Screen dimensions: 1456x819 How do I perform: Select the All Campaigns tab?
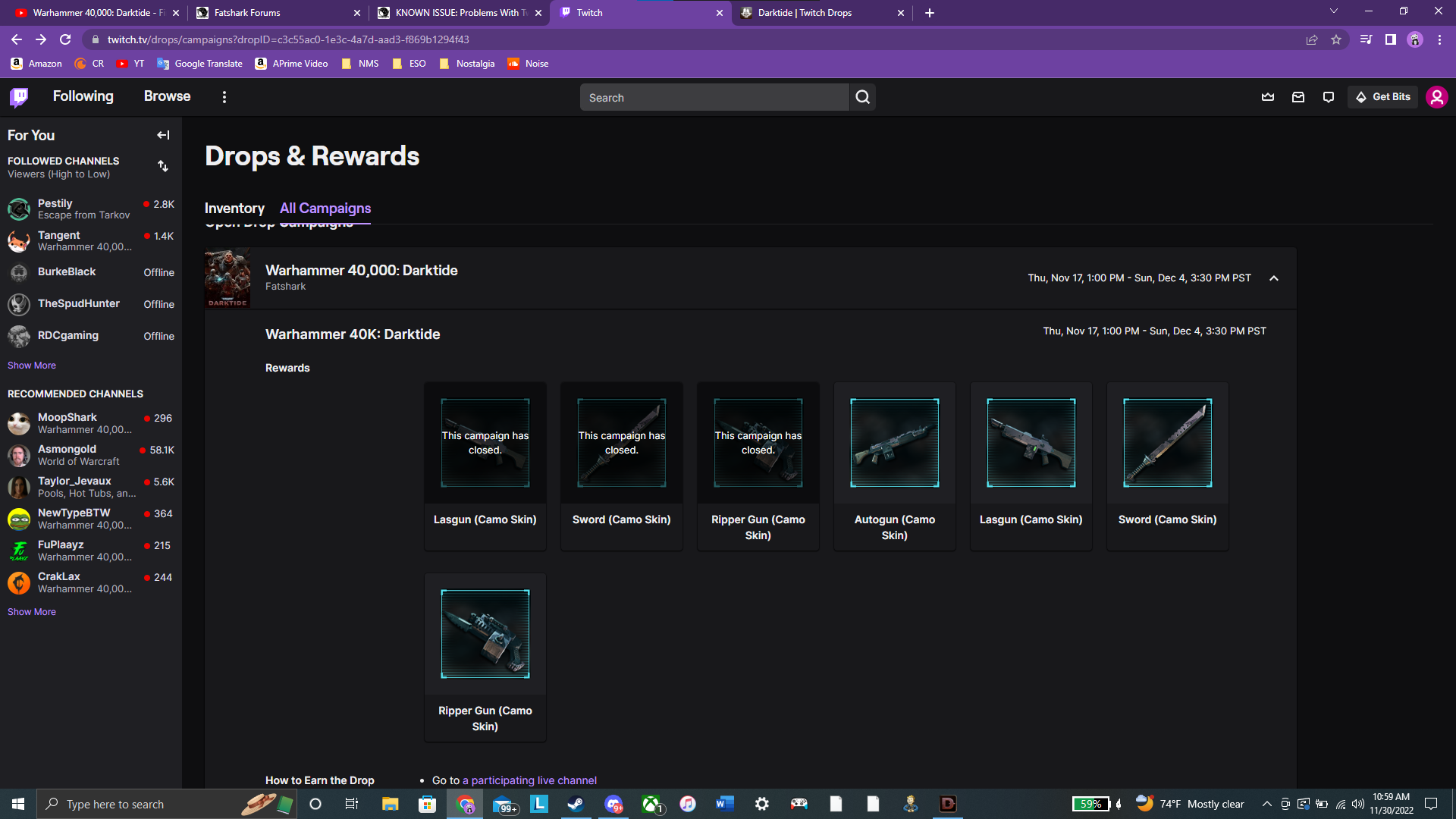coord(325,208)
